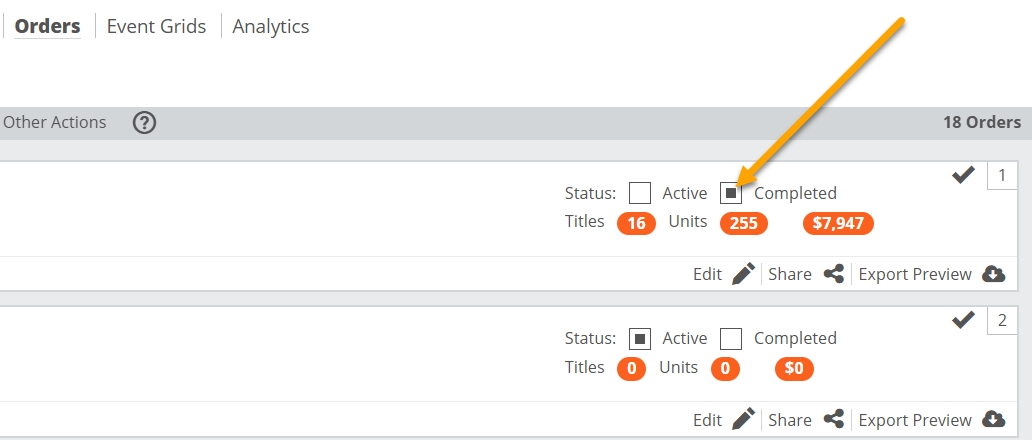This screenshot has height=440, width=1032.
Task: Click the help question mark icon
Action: click(x=145, y=123)
